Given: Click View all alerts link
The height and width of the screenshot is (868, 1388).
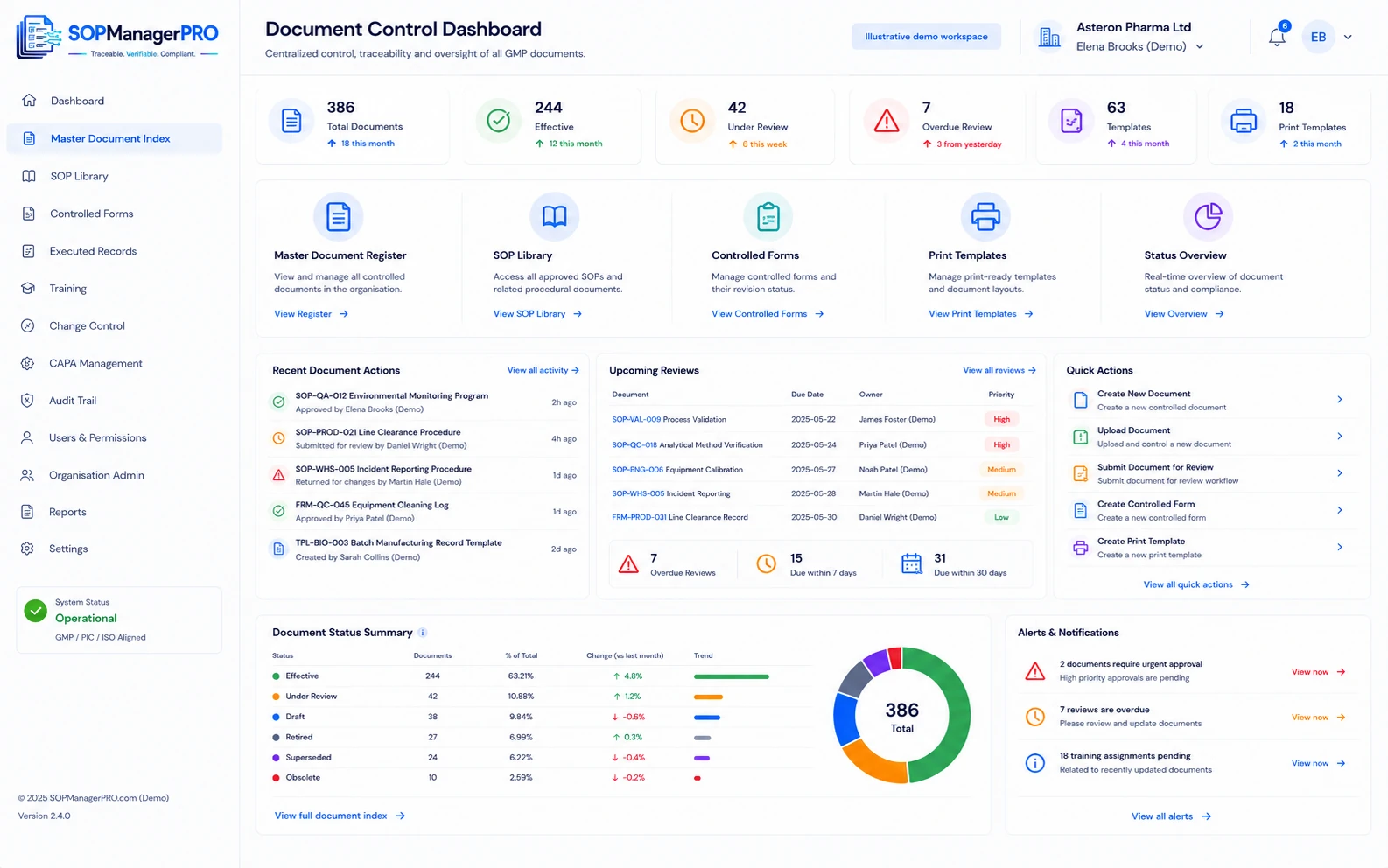Looking at the screenshot, I should [1171, 816].
